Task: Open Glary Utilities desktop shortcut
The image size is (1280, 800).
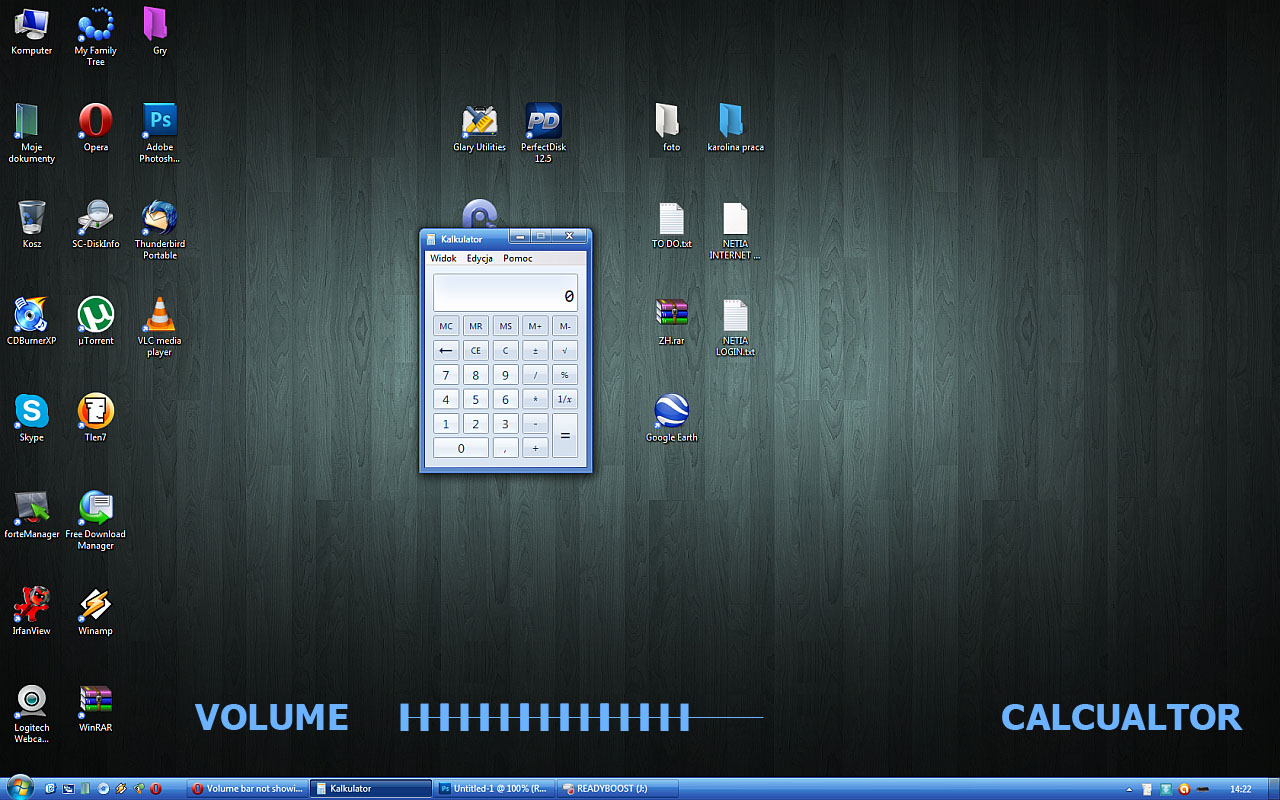Action: tap(479, 127)
